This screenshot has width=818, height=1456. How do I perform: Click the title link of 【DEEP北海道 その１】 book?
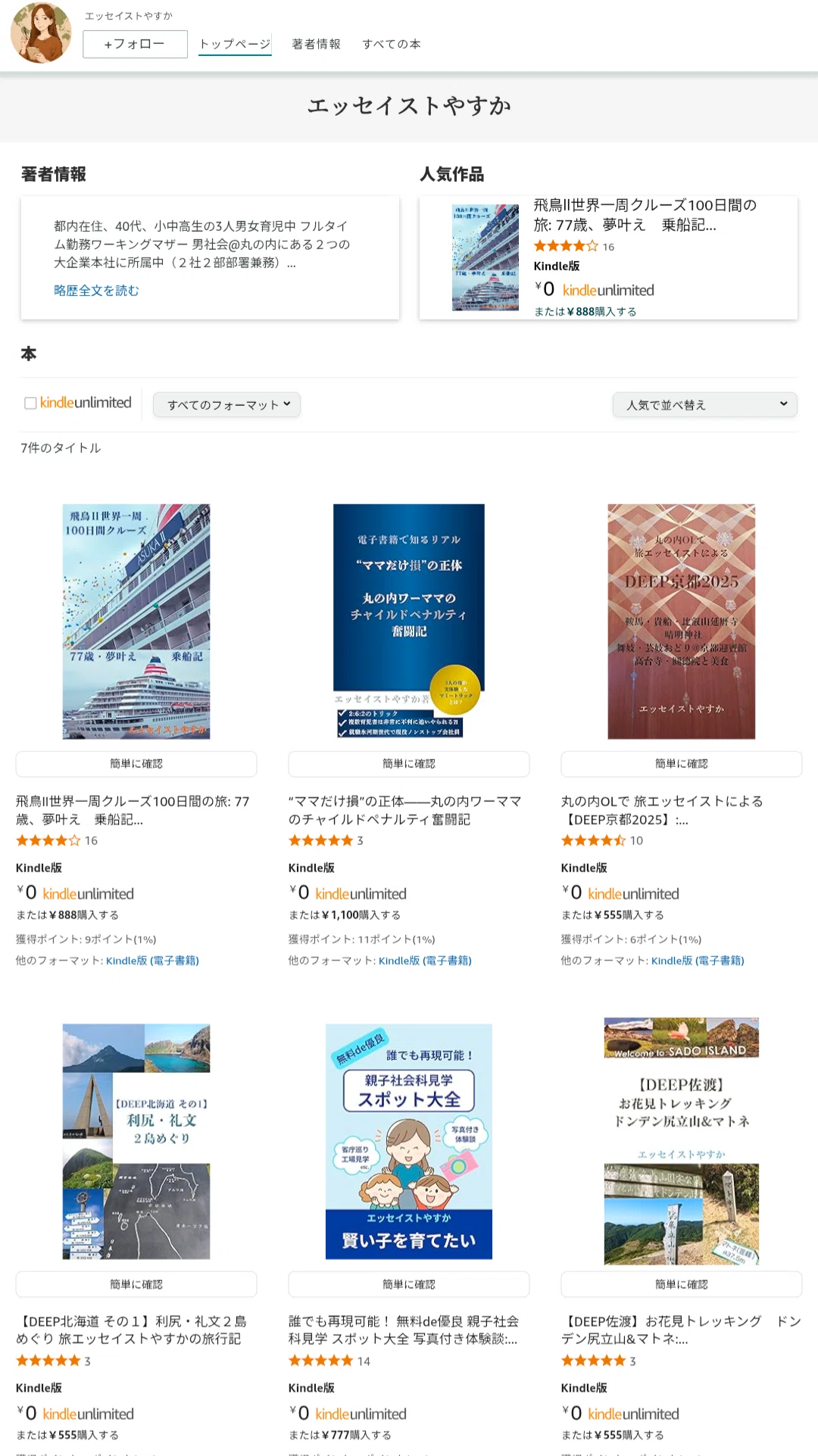[x=132, y=1330]
